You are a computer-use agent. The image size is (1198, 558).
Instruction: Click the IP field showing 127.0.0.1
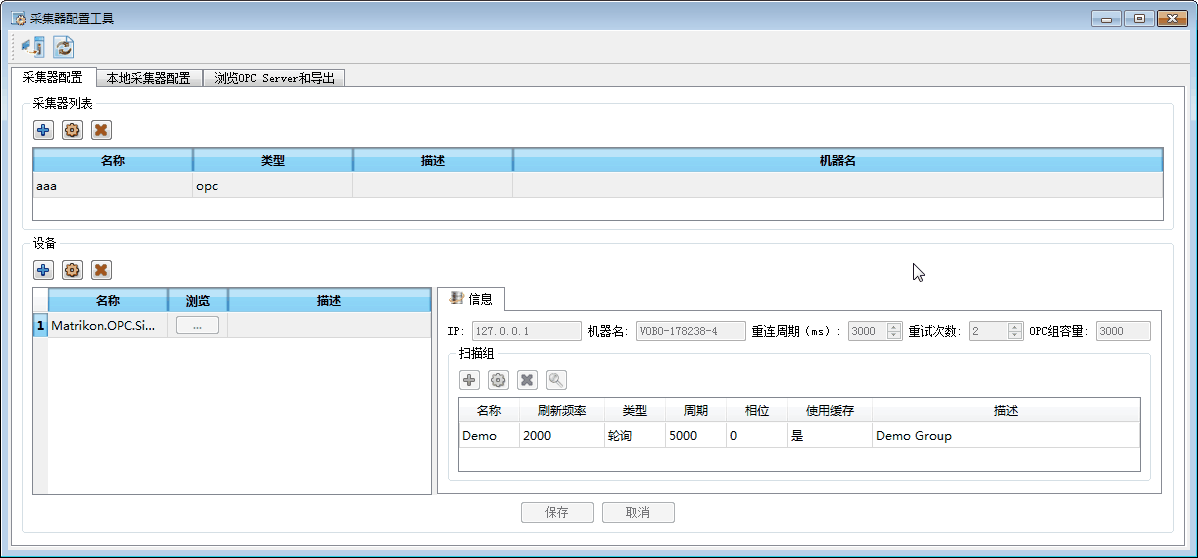click(526, 331)
